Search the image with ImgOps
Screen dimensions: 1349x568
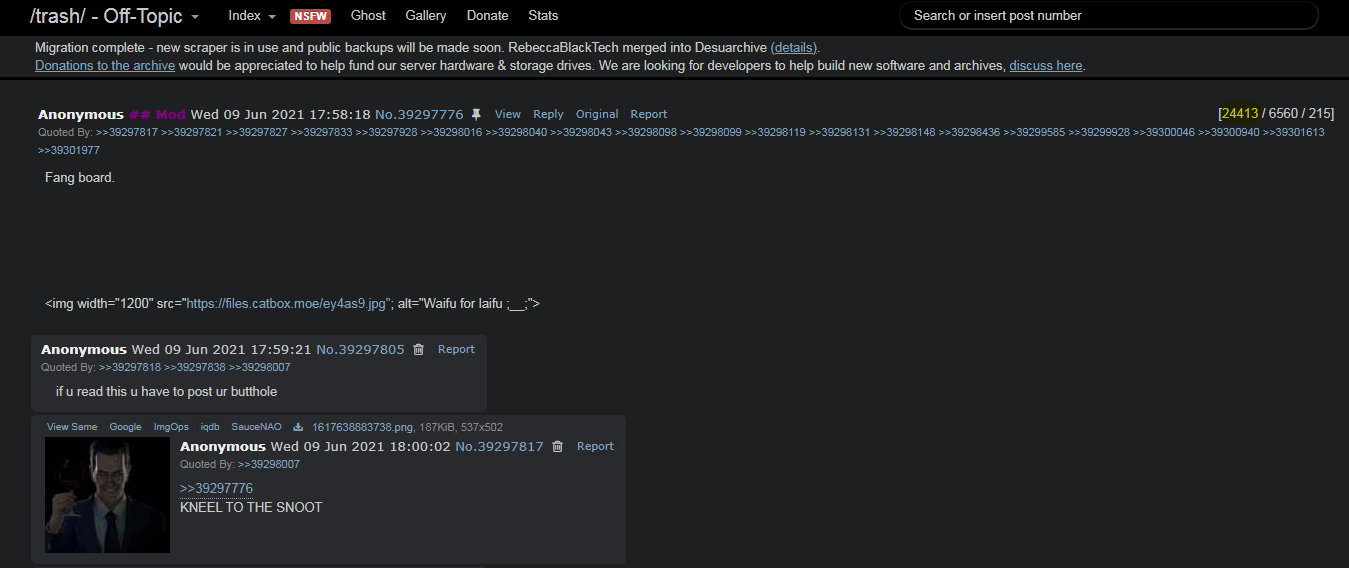[x=171, y=427]
